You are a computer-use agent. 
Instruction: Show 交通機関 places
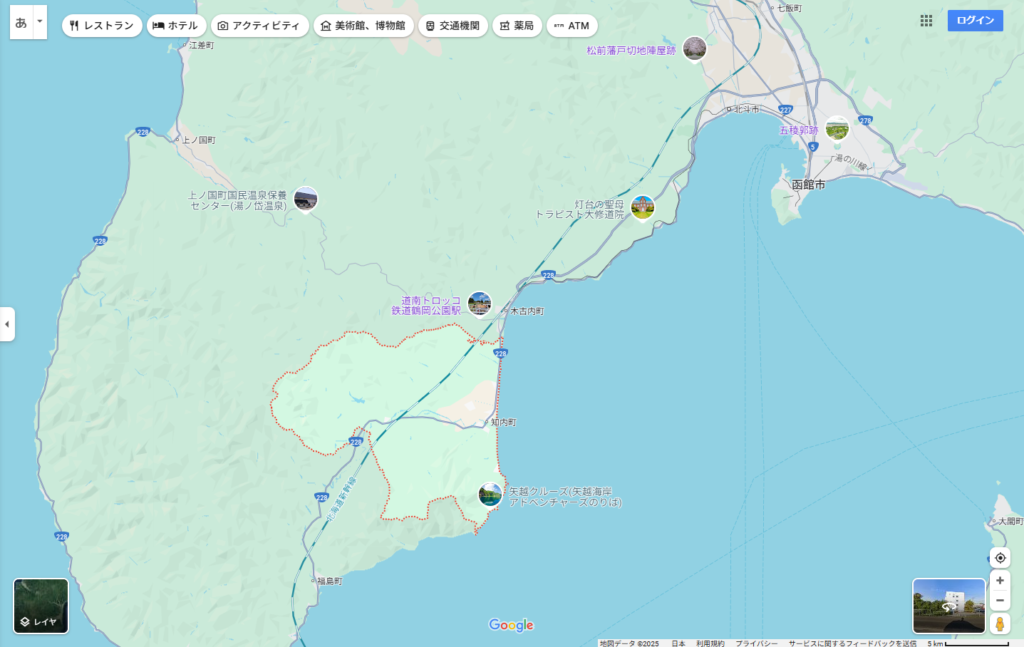click(453, 25)
